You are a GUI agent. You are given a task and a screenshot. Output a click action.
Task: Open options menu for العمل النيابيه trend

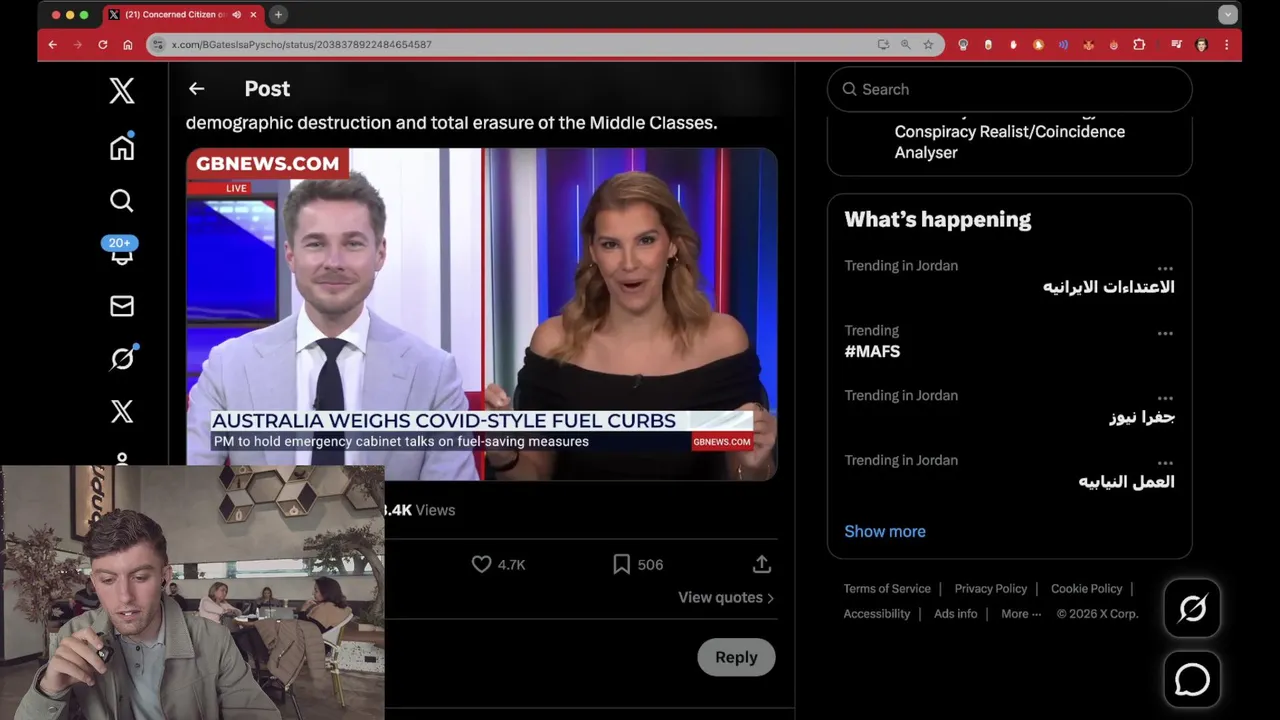[x=1165, y=463]
